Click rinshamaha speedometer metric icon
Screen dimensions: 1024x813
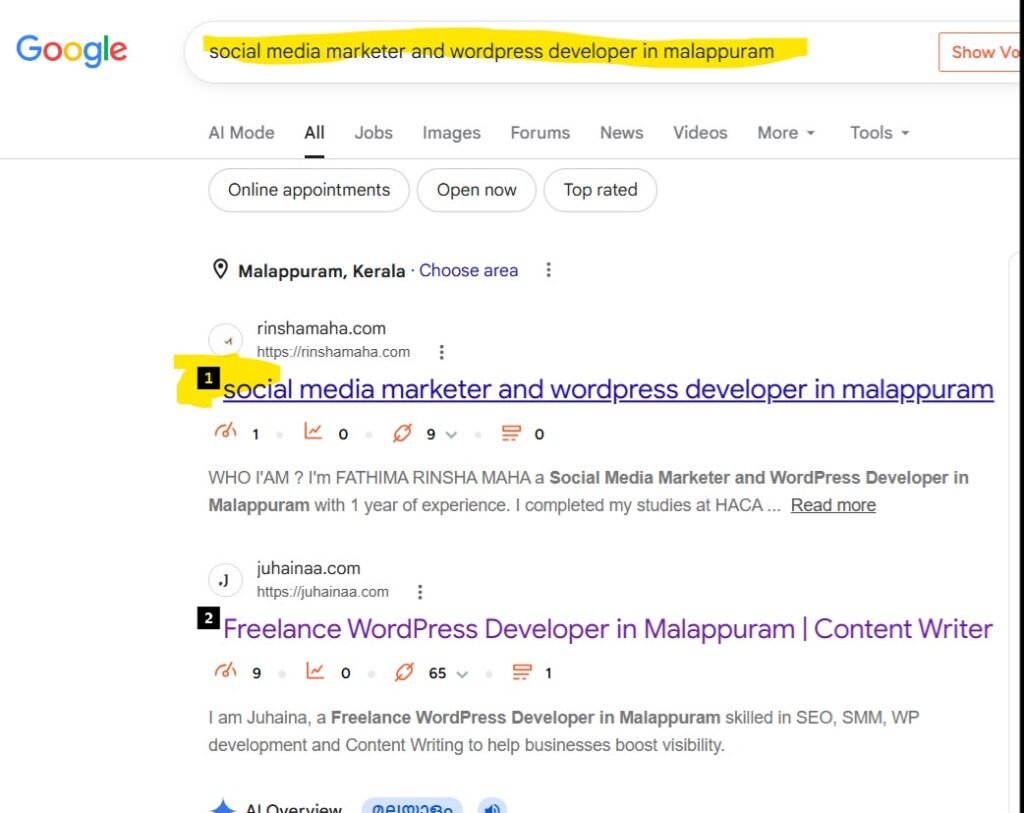click(225, 432)
